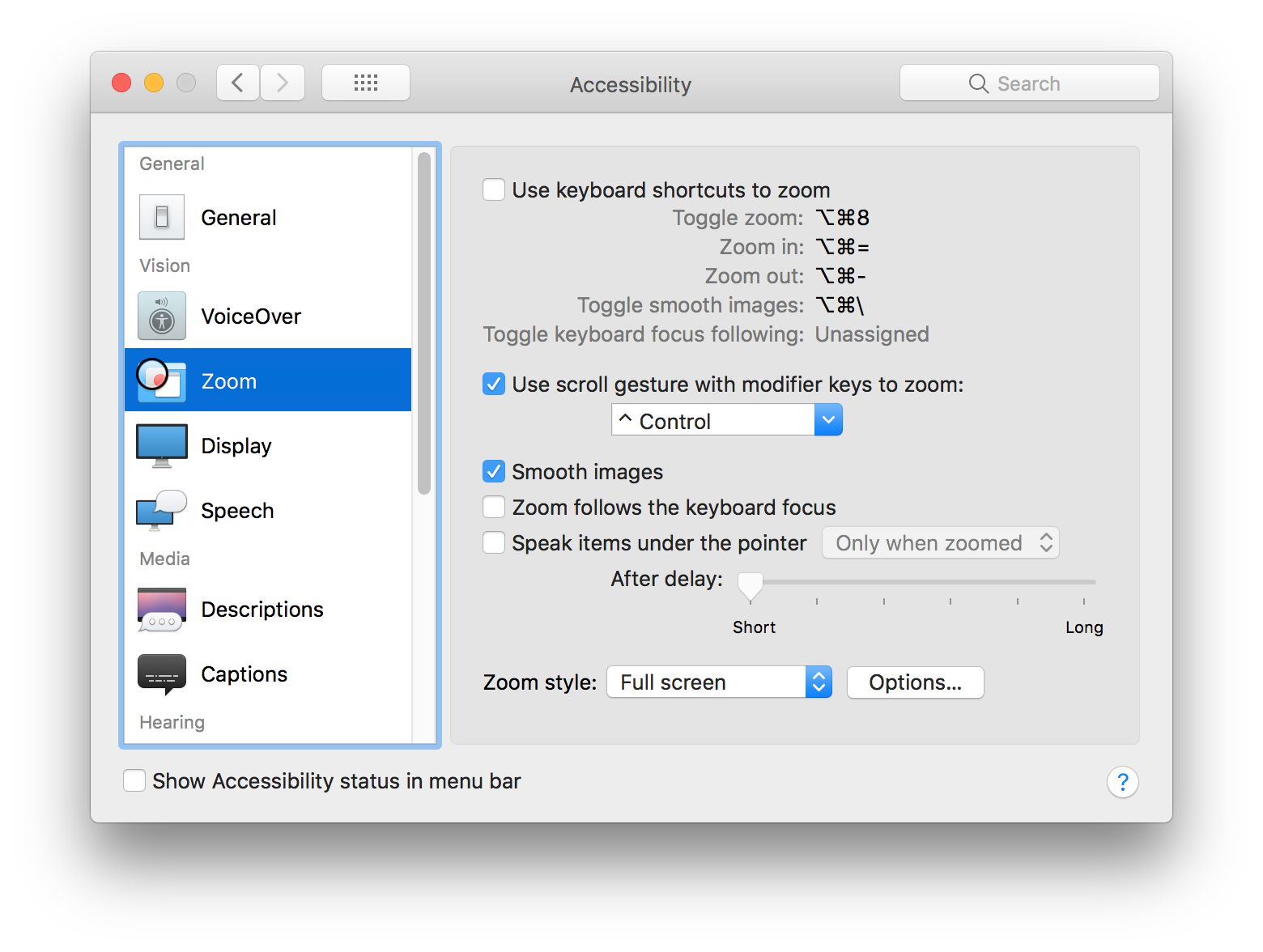This screenshot has width=1263, height=952.
Task: Enable Use keyboard shortcuts to zoom
Action: [x=494, y=190]
